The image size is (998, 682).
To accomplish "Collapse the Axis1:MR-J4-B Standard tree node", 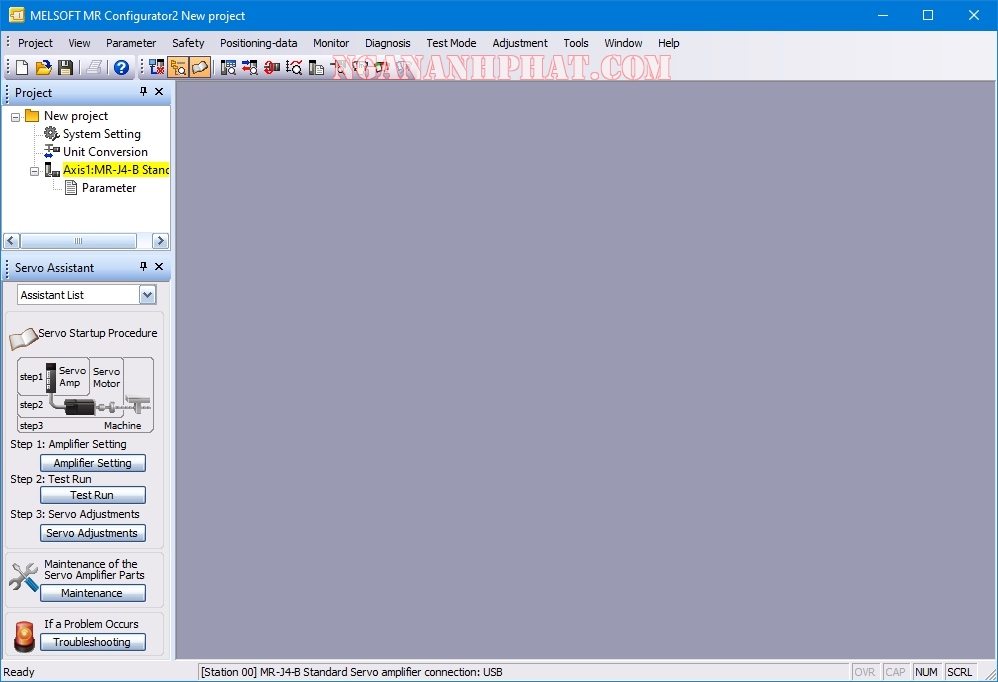I will pos(33,169).
